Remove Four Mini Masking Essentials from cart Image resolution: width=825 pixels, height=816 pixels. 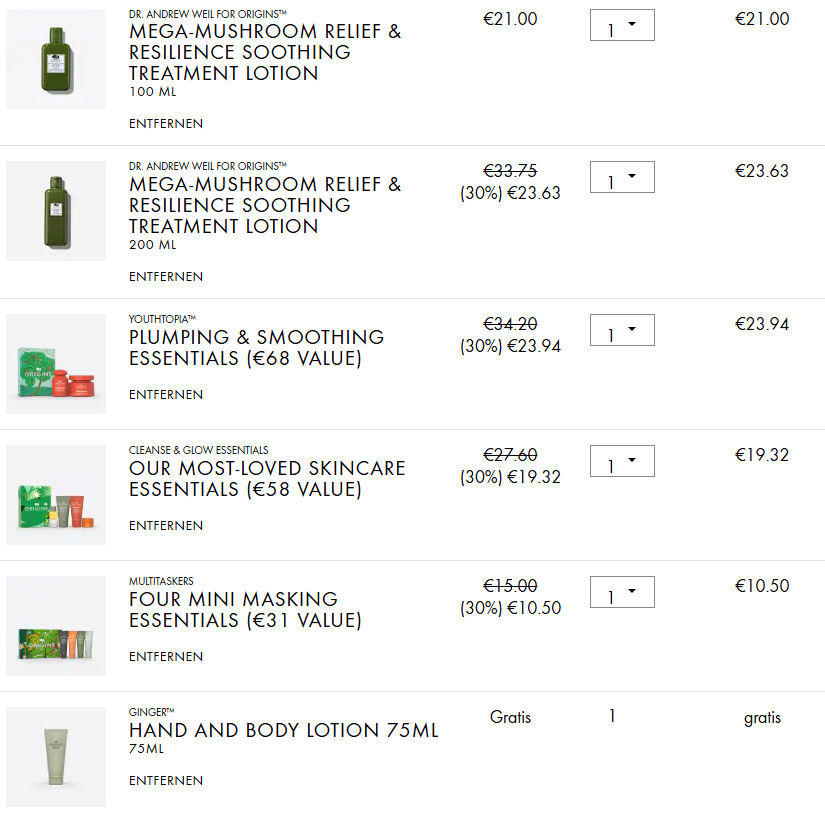(x=166, y=657)
